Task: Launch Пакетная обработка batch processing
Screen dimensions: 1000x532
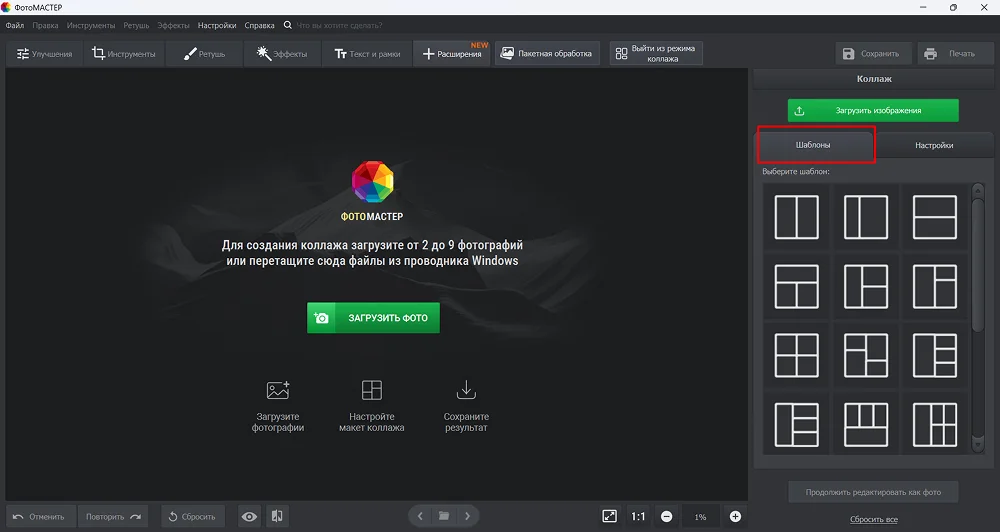Action: point(547,54)
